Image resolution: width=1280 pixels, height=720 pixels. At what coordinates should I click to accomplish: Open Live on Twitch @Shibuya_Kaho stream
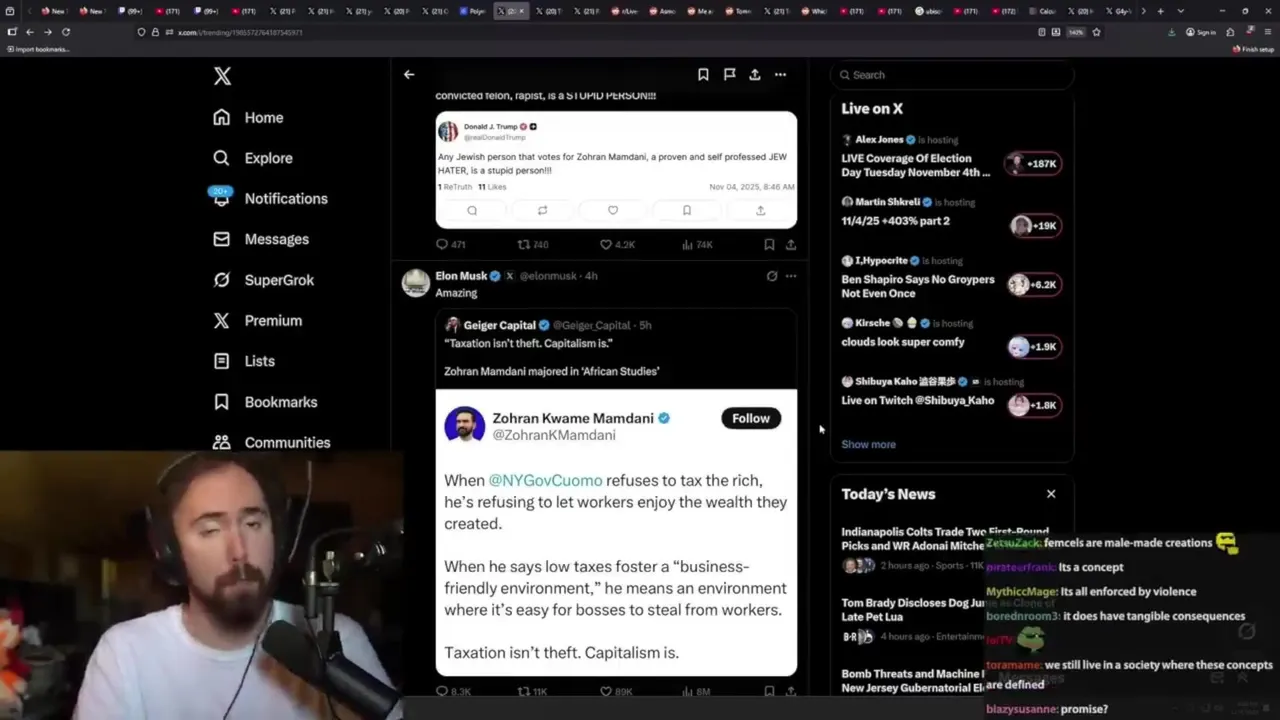pos(918,400)
